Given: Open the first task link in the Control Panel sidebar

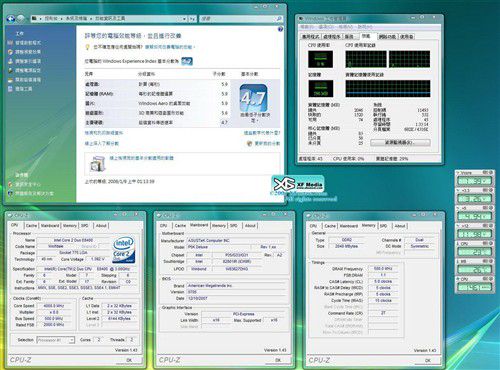Looking at the screenshot, I should (x=28, y=43).
